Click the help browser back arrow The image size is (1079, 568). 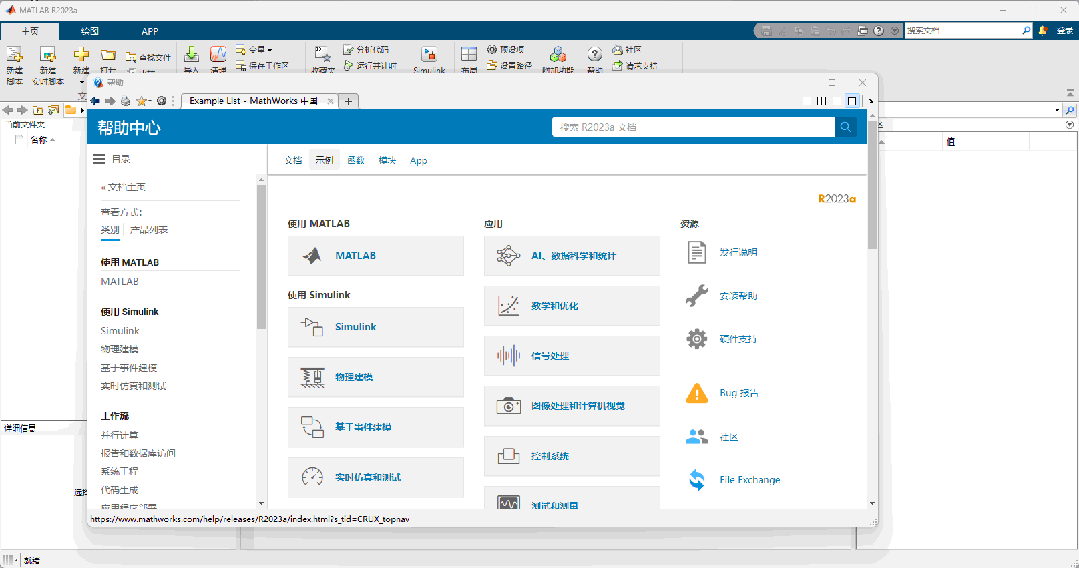point(95,101)
